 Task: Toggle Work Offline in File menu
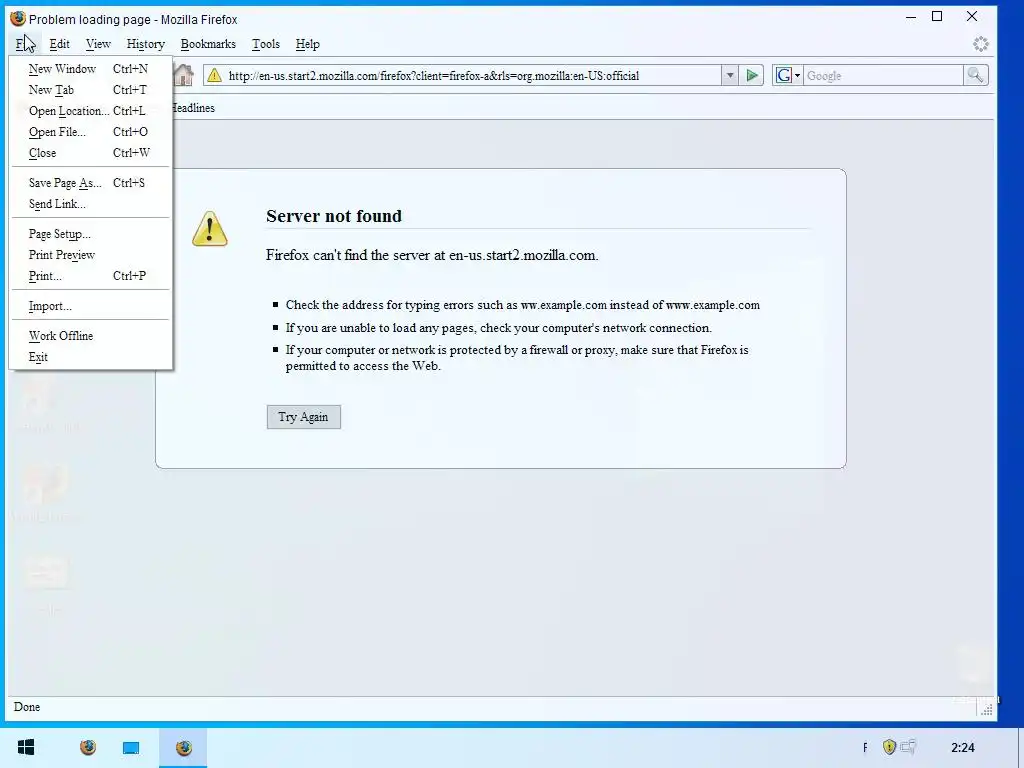(x=90, y=336)
